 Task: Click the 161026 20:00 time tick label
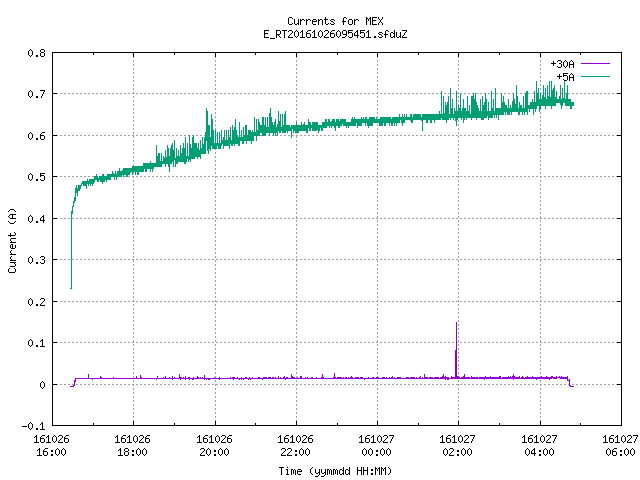[214, 446]
